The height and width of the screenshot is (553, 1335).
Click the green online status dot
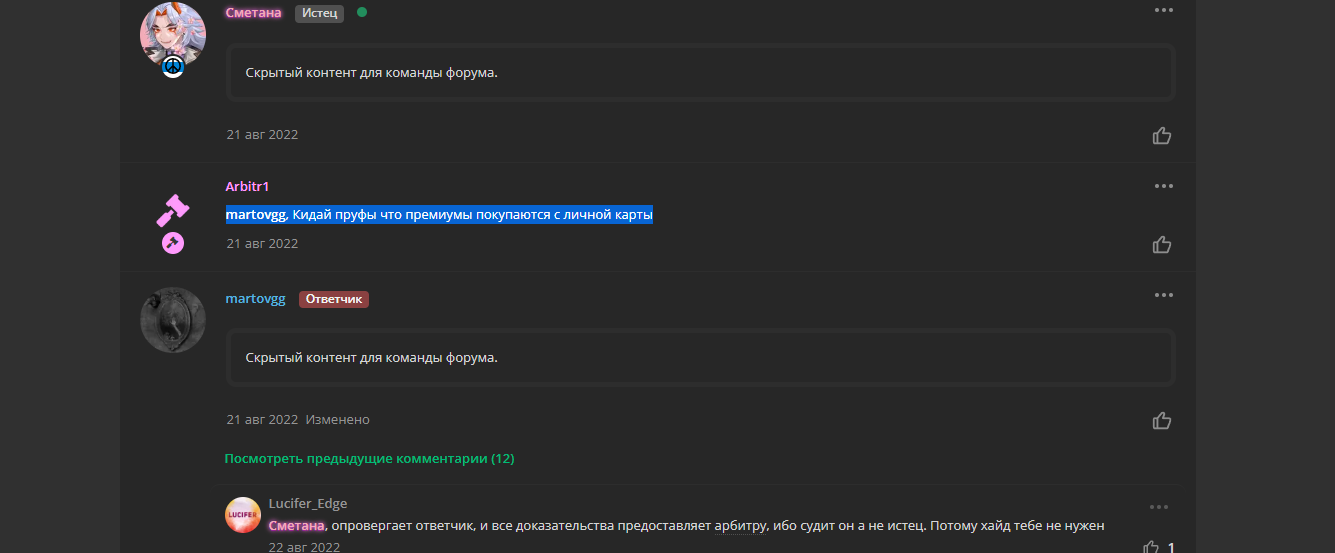[362, 12]
